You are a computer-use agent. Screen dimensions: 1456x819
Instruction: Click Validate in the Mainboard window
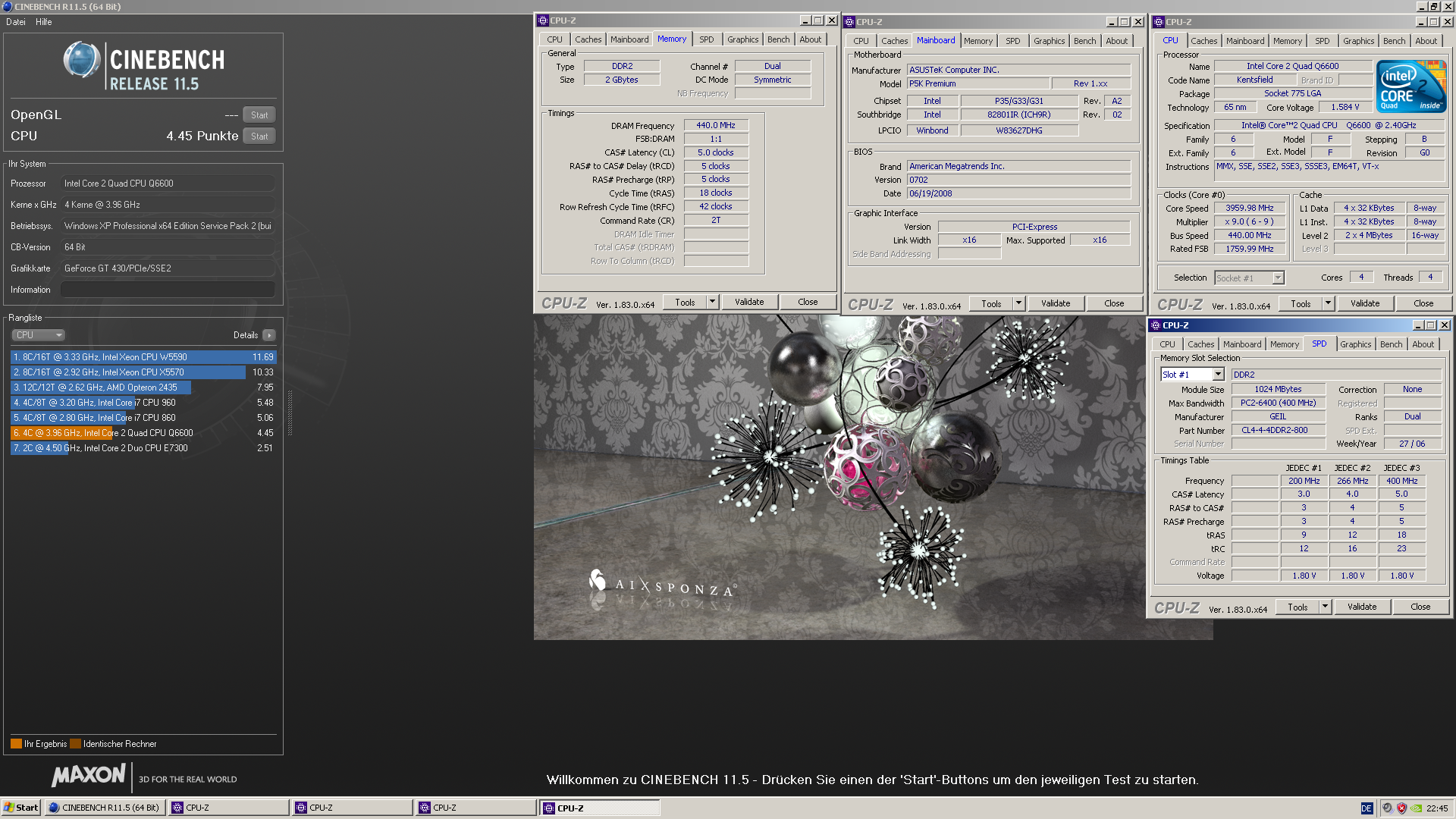pos(1056,303)
